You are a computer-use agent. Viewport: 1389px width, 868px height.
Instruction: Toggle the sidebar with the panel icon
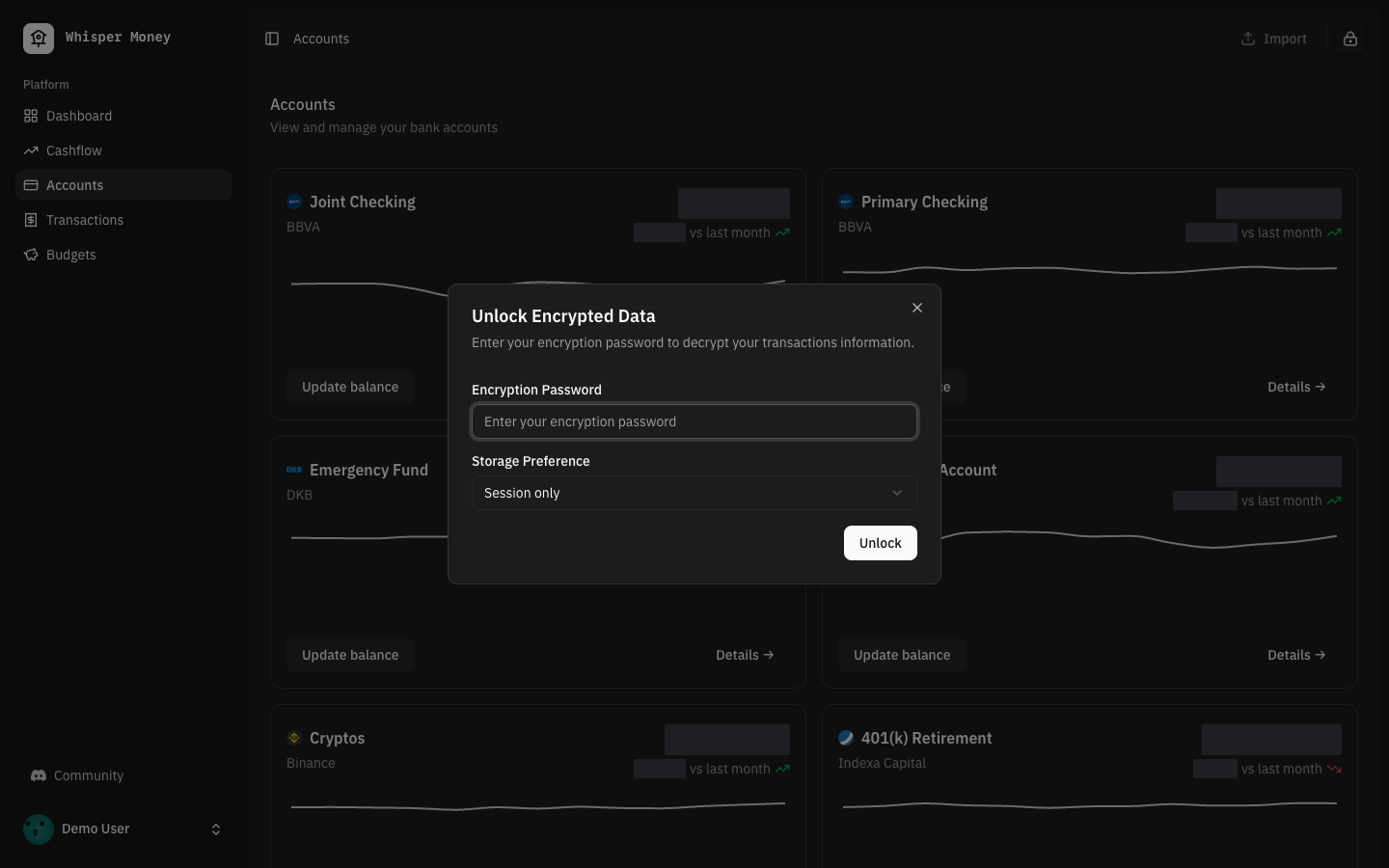pyautogui.click(x=272, y=39)
